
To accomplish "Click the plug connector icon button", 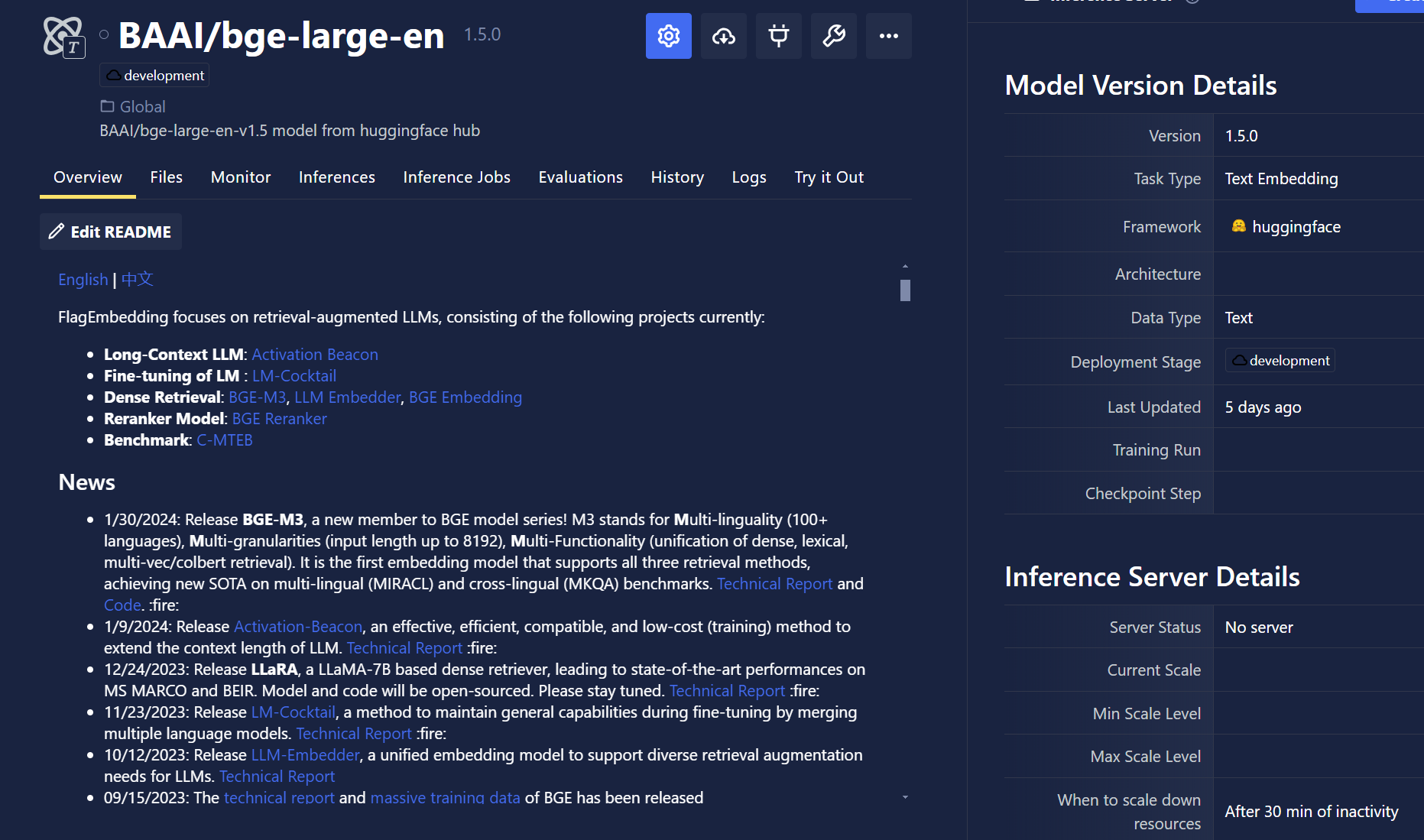I will pyautogui.click(x=778, y=36).
